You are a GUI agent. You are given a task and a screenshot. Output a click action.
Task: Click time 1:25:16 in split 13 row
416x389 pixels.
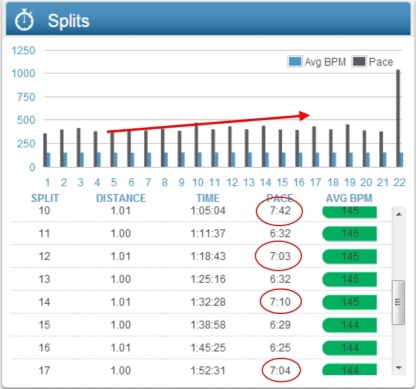[x=208, y=279]
